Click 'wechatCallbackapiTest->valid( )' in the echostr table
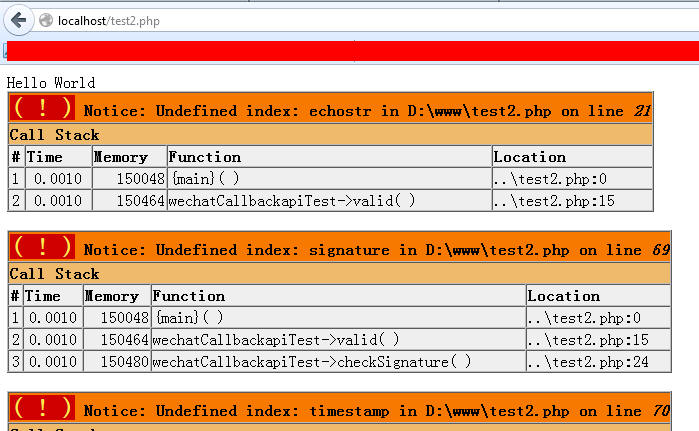This screenshot has height=431, width=699. (x=329, y=201)
